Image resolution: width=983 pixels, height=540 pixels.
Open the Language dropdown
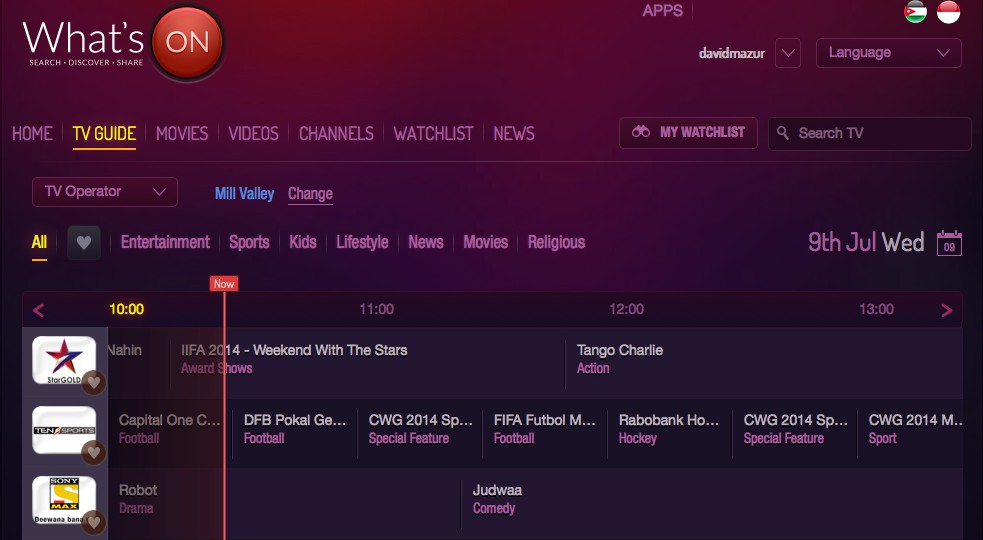[889, 53]
